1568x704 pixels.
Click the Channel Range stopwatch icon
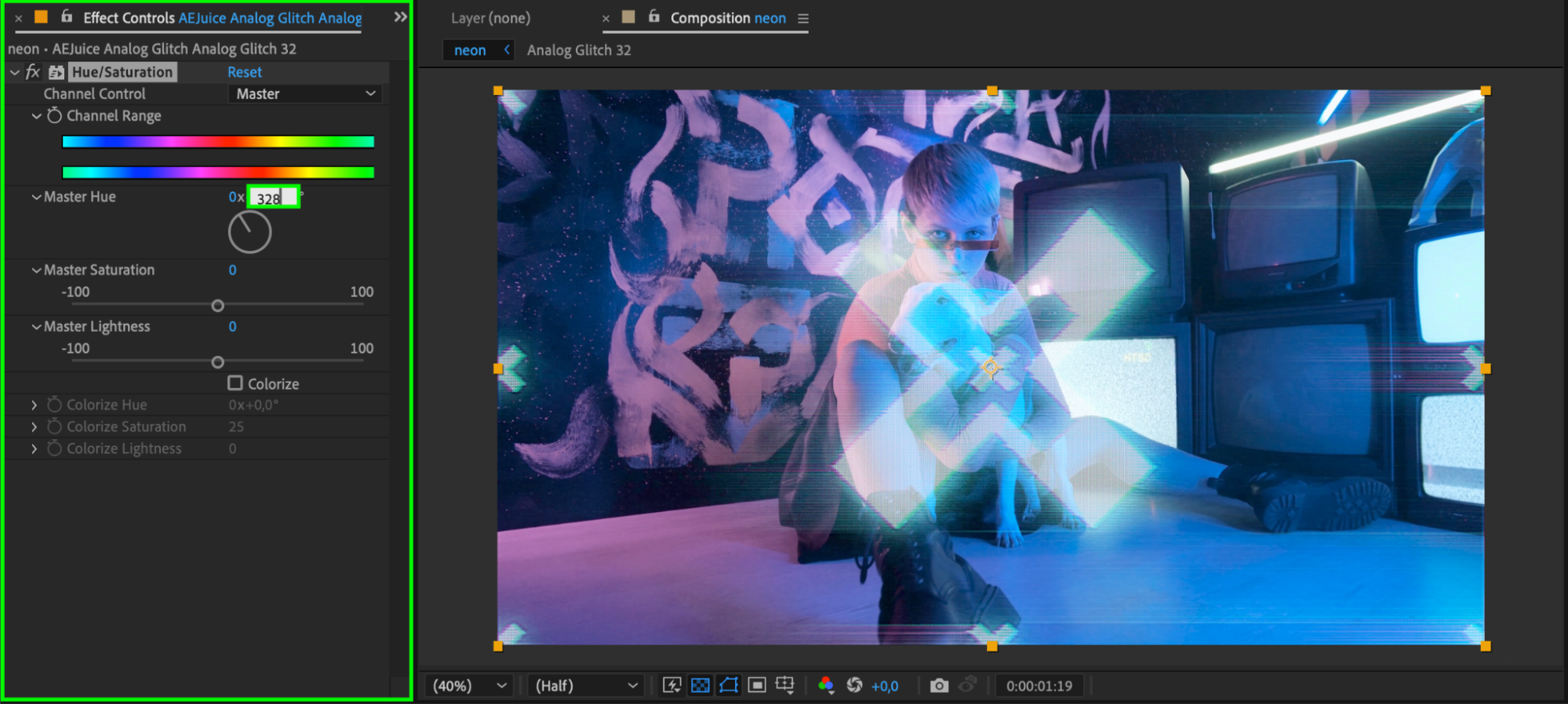click(54, 116)
